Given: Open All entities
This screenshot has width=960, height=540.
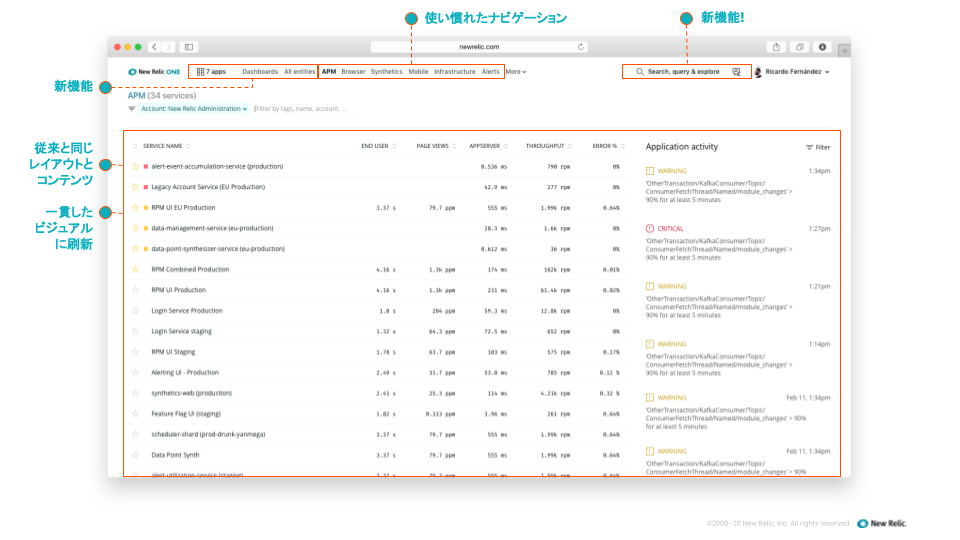Looking at the screenshot, I should point(299,72).
